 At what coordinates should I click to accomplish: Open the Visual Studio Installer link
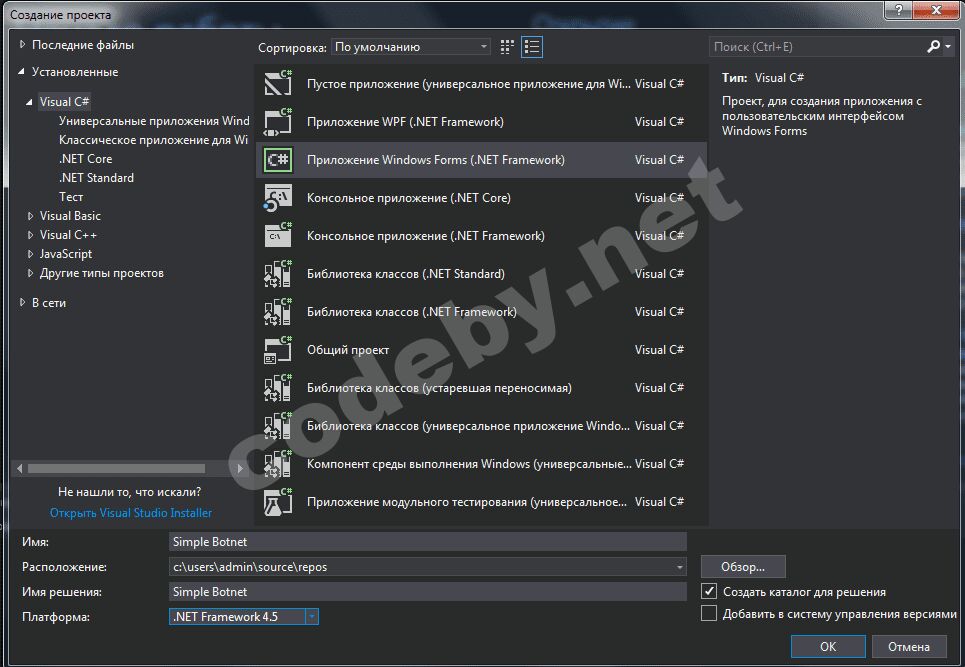click(130, 513)
